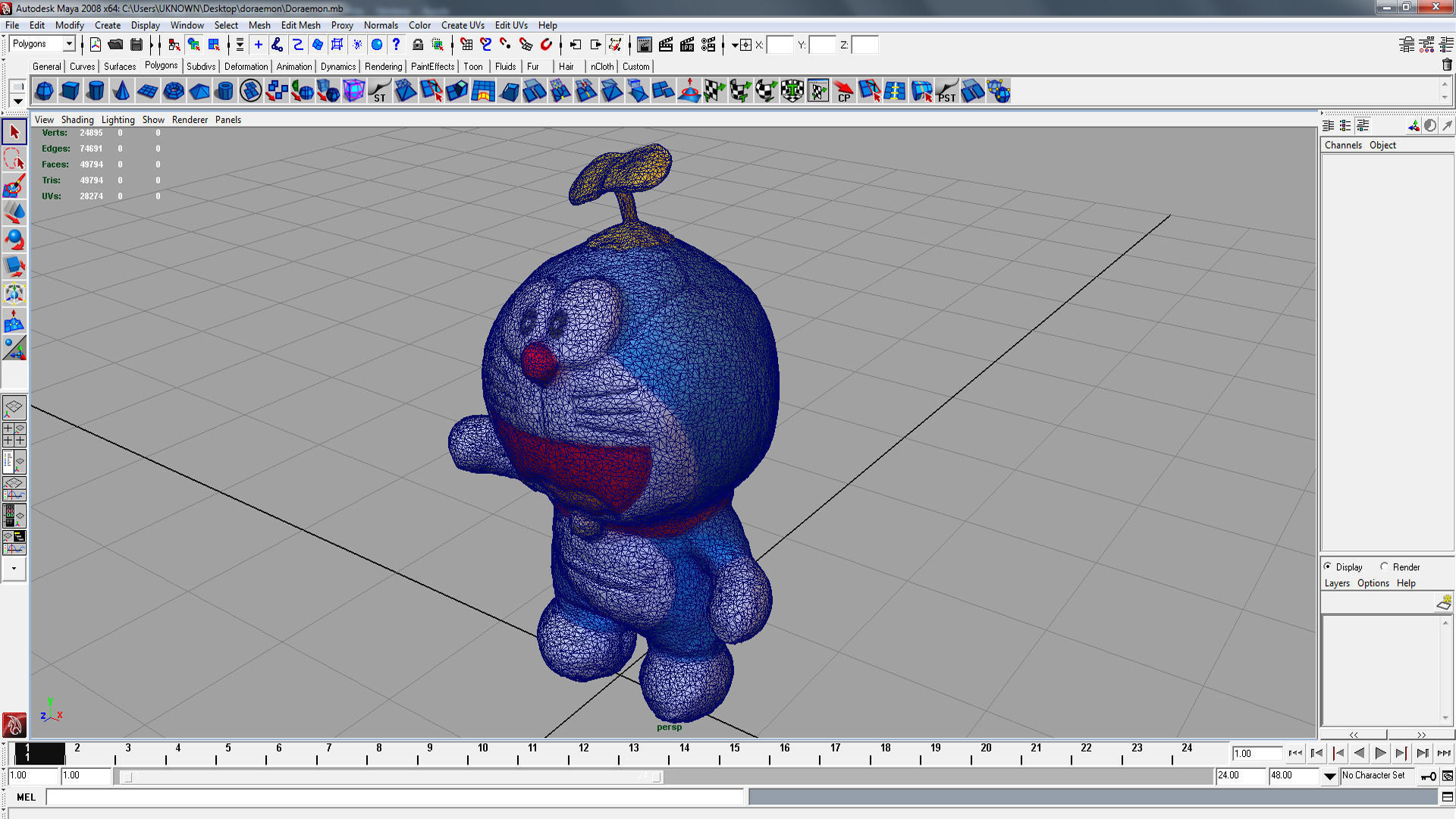The width and height of the screenshot is (1456, 819).
Task: Activate the Move tool
Action: [x=14, y=213]
